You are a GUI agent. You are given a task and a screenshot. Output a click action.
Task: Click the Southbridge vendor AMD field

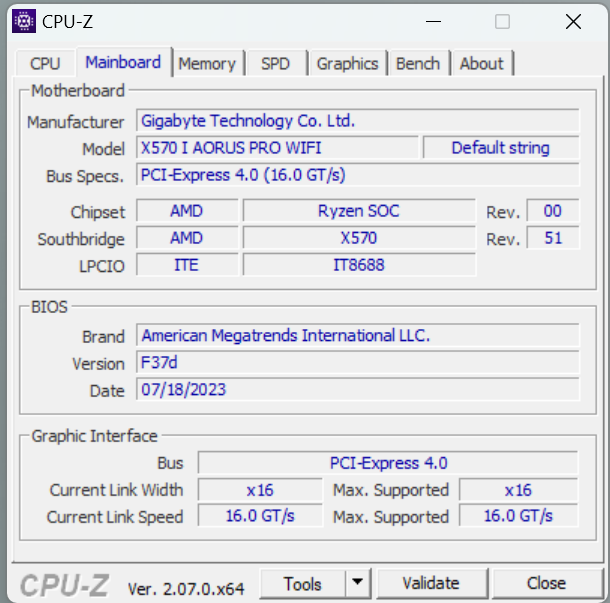click(x=187, y=238)
